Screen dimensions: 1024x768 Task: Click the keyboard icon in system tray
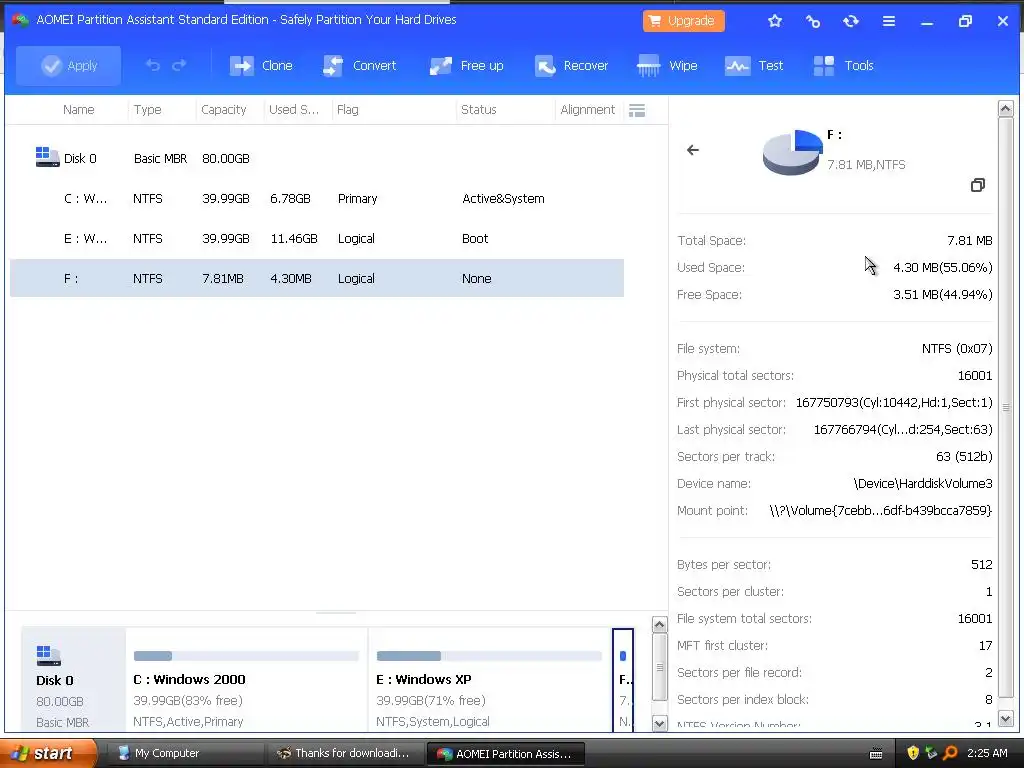point(876,754)
